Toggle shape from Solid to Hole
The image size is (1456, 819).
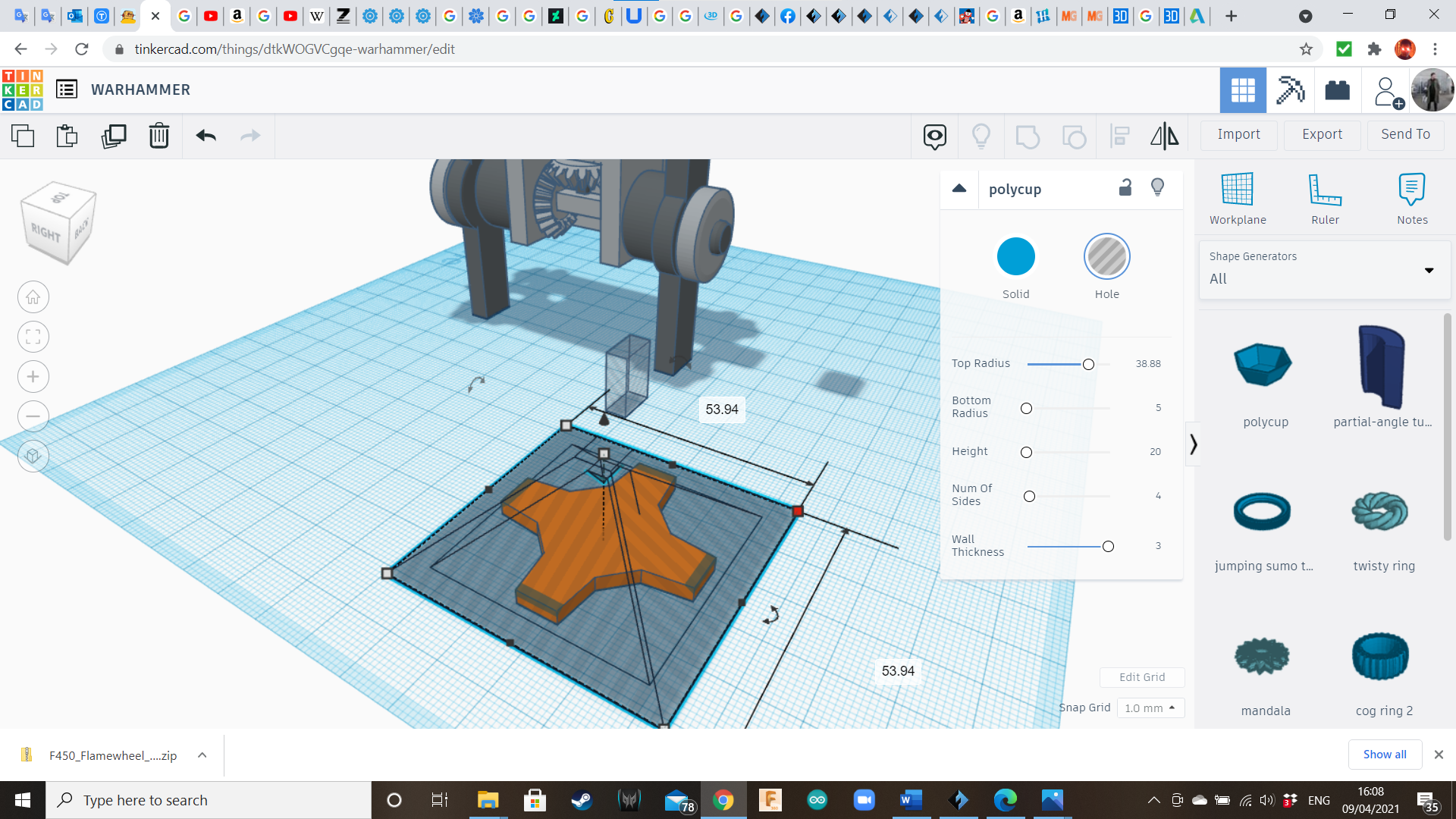coord(1107,256)
